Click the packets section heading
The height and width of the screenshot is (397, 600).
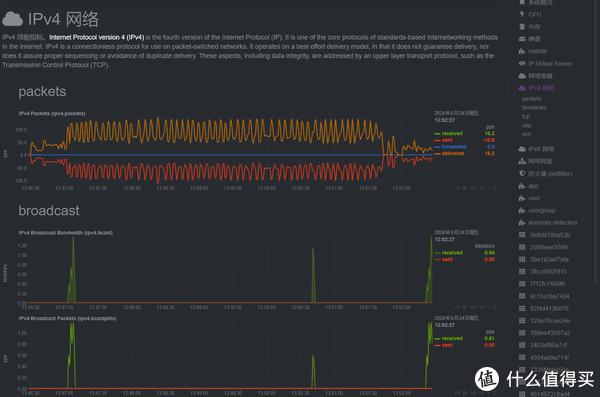(42, 91)
